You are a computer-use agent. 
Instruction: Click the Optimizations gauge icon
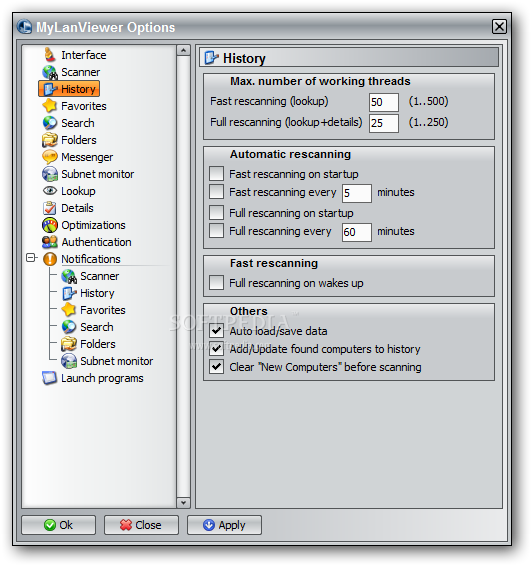pyautogui.click(x=50, y=225)
